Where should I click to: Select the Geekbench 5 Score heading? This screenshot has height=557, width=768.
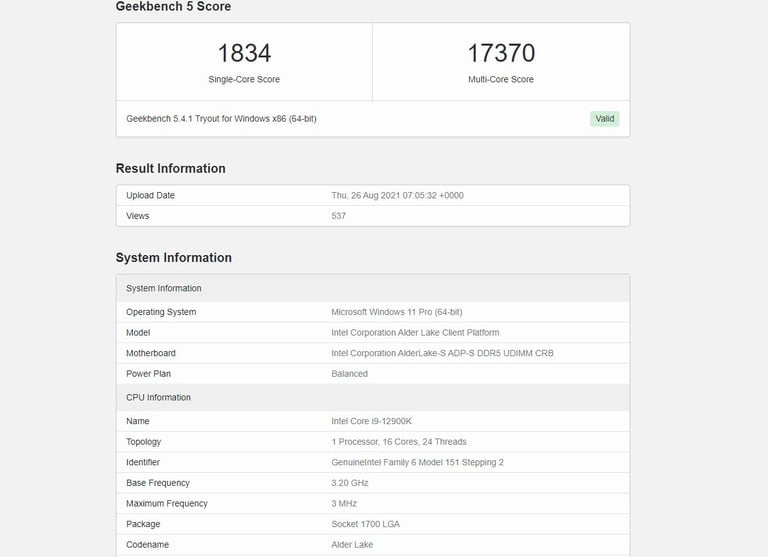point(173,7)
